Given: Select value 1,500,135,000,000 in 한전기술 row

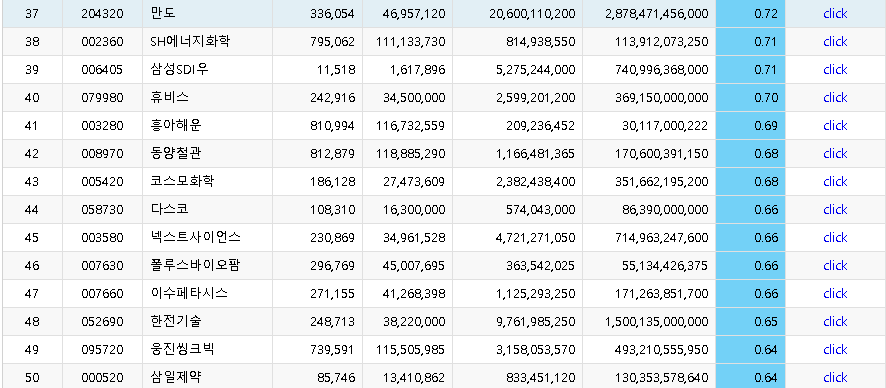Looking at the screenshot, I should tap(657, 321).
